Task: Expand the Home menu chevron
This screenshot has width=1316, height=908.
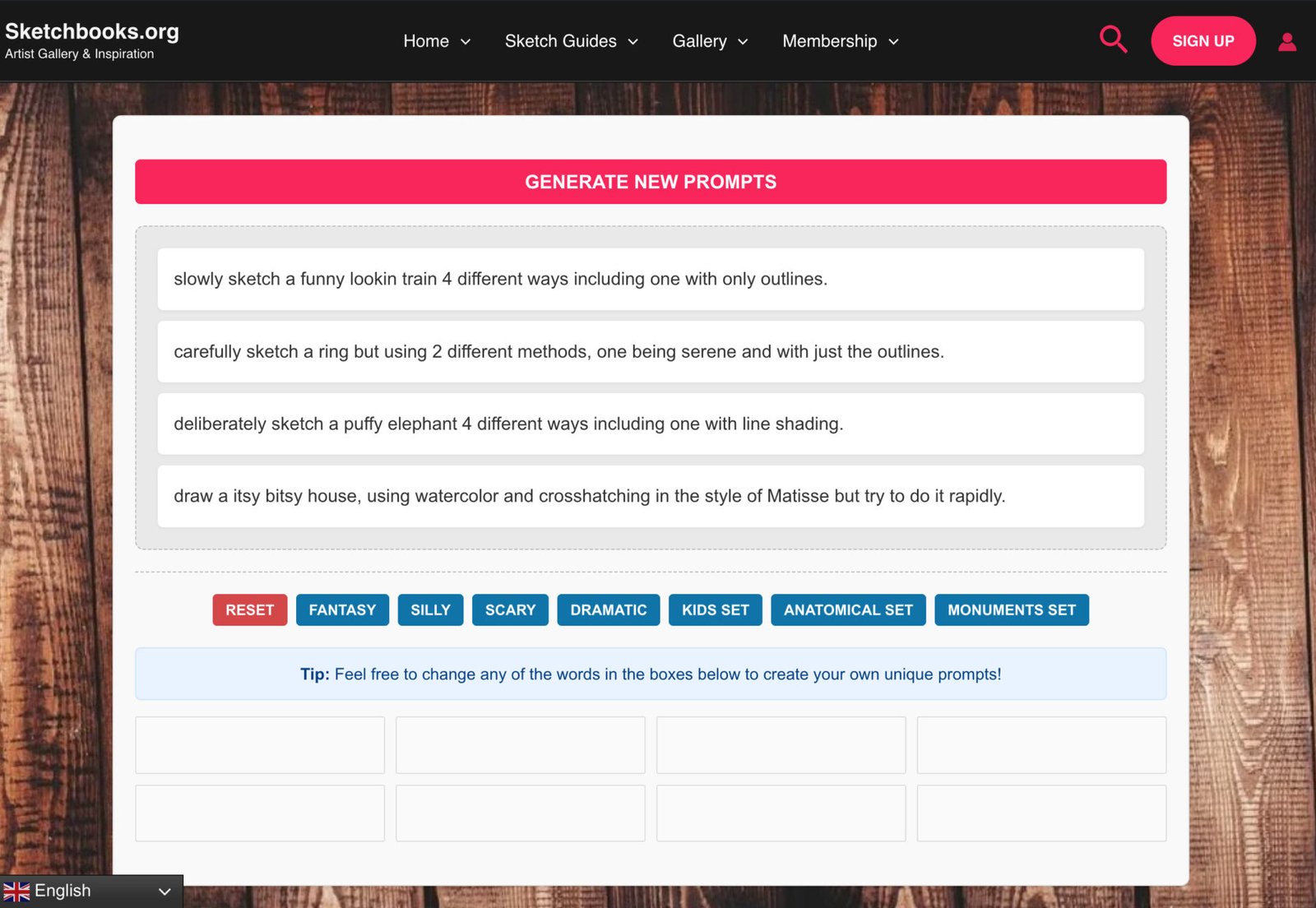Action: 466,42
